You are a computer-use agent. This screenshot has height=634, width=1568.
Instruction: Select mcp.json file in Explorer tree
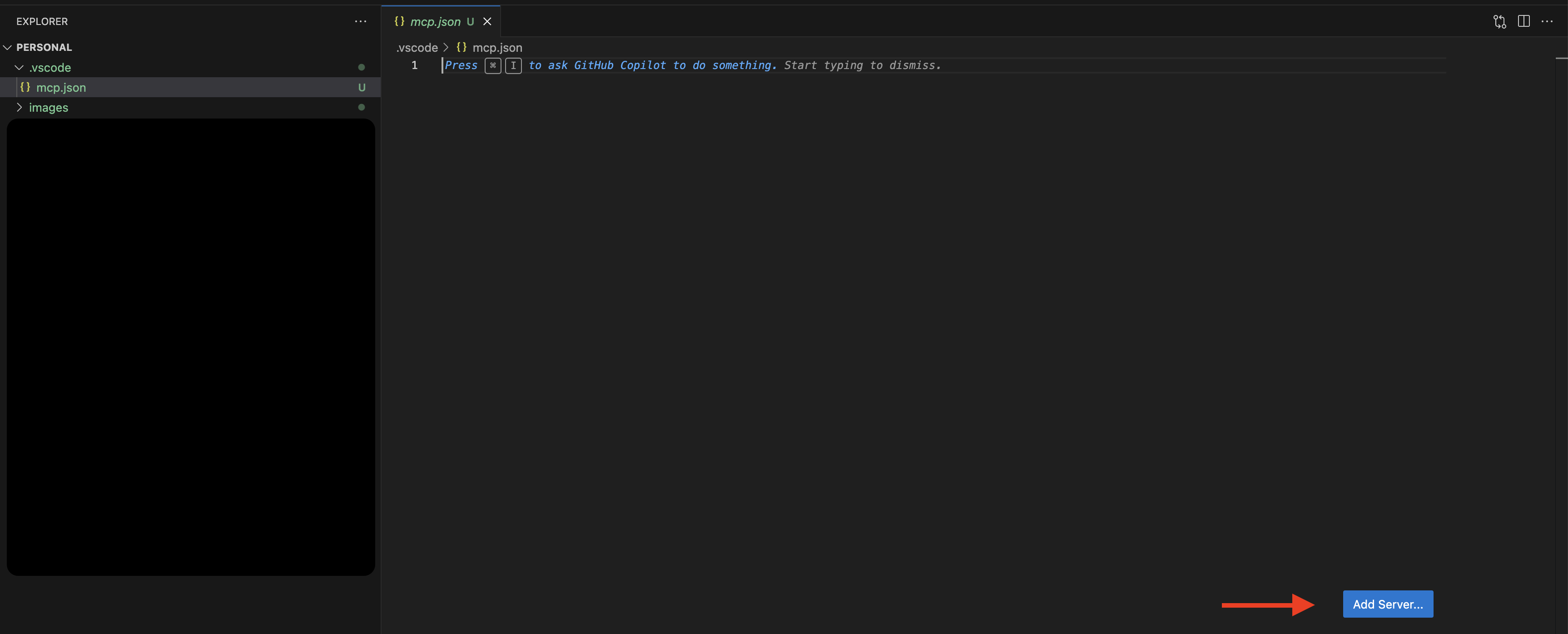[190, 88]
